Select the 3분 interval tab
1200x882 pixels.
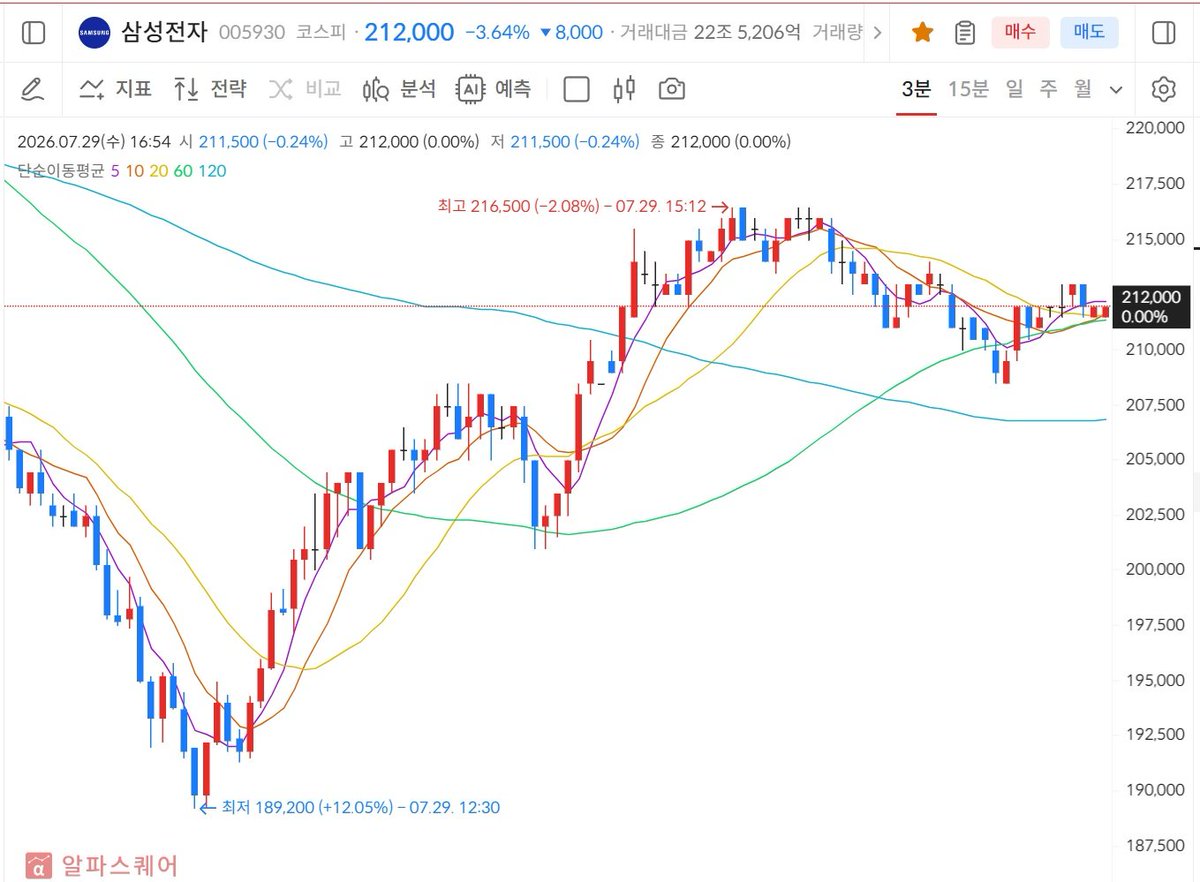point(916,89)
